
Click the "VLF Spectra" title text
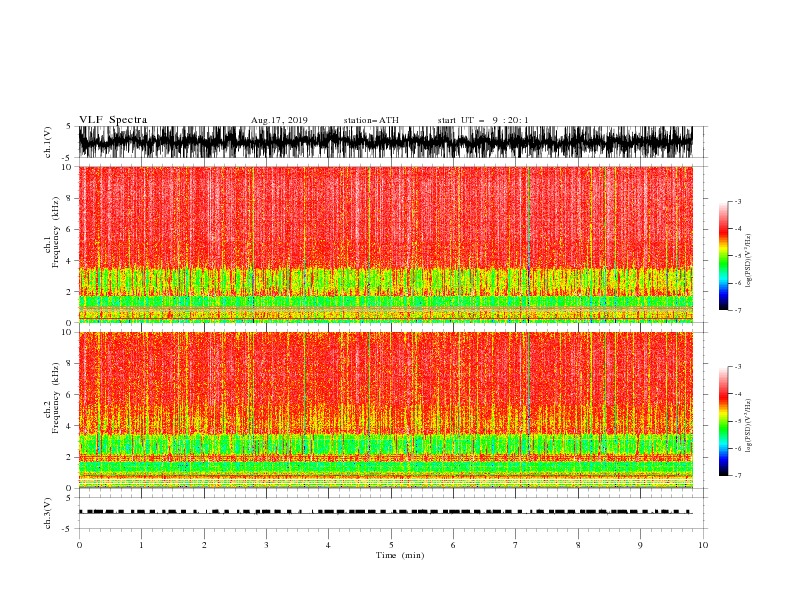click(113, 120)
